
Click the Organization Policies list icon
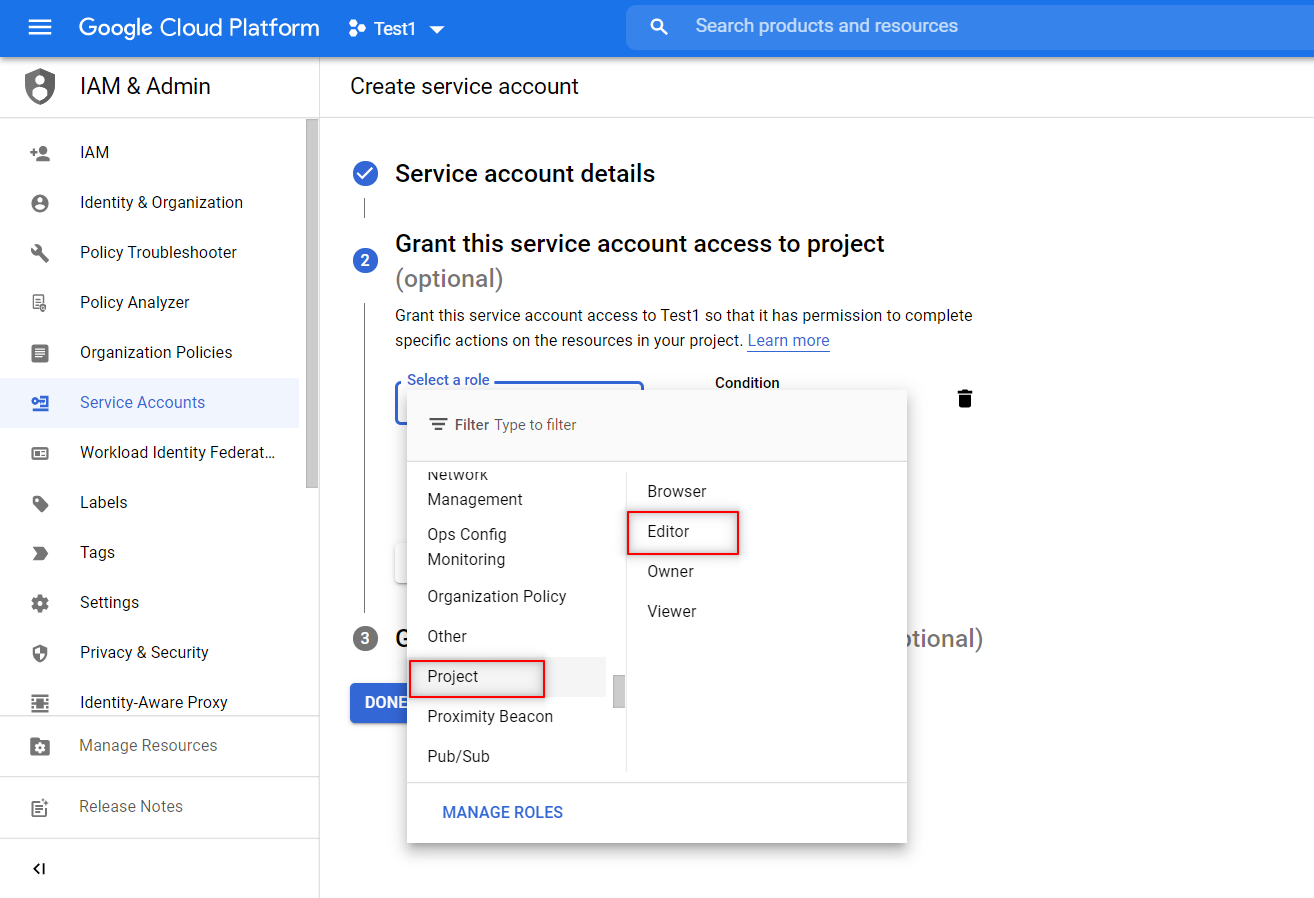pyautogui.click(x=40, y=353)
